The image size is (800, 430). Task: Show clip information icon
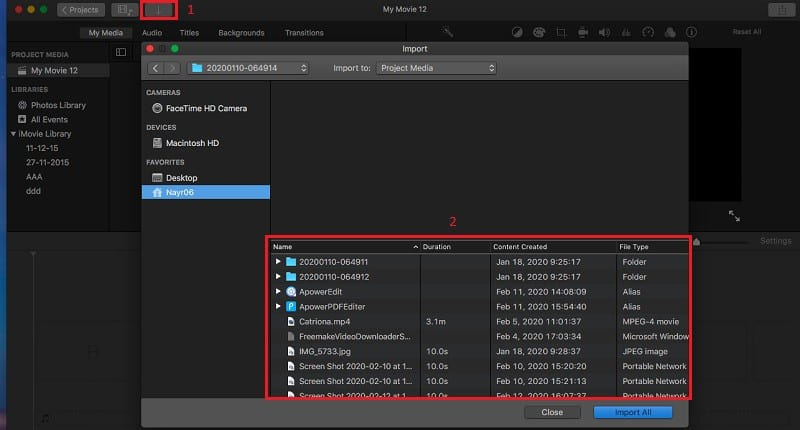691,32
